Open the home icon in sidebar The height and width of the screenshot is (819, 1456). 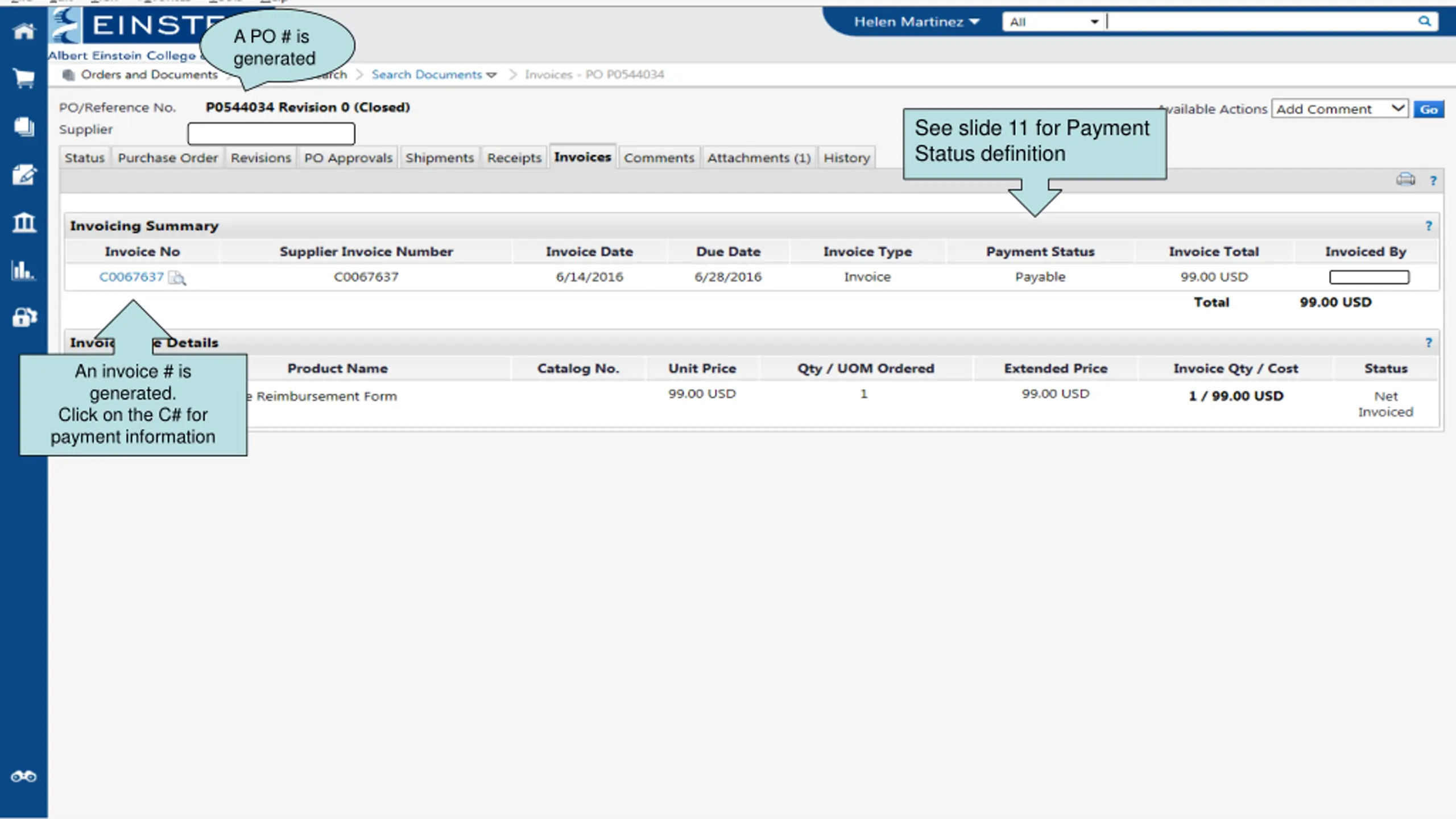pyautogui.click(x=23, y=31)
